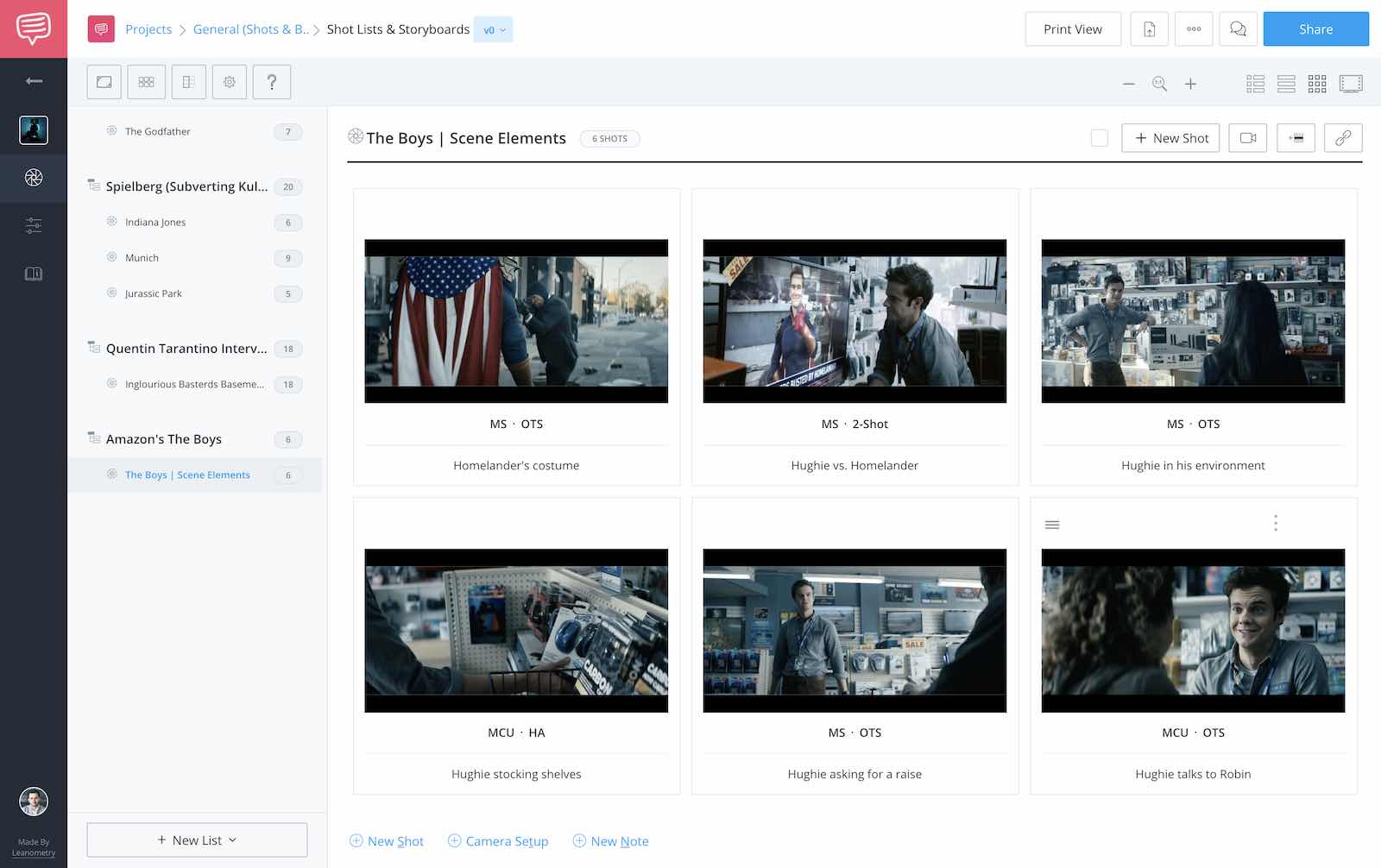
Task: Click the red project icon beside Projects
Action: [x=101, y=29]
